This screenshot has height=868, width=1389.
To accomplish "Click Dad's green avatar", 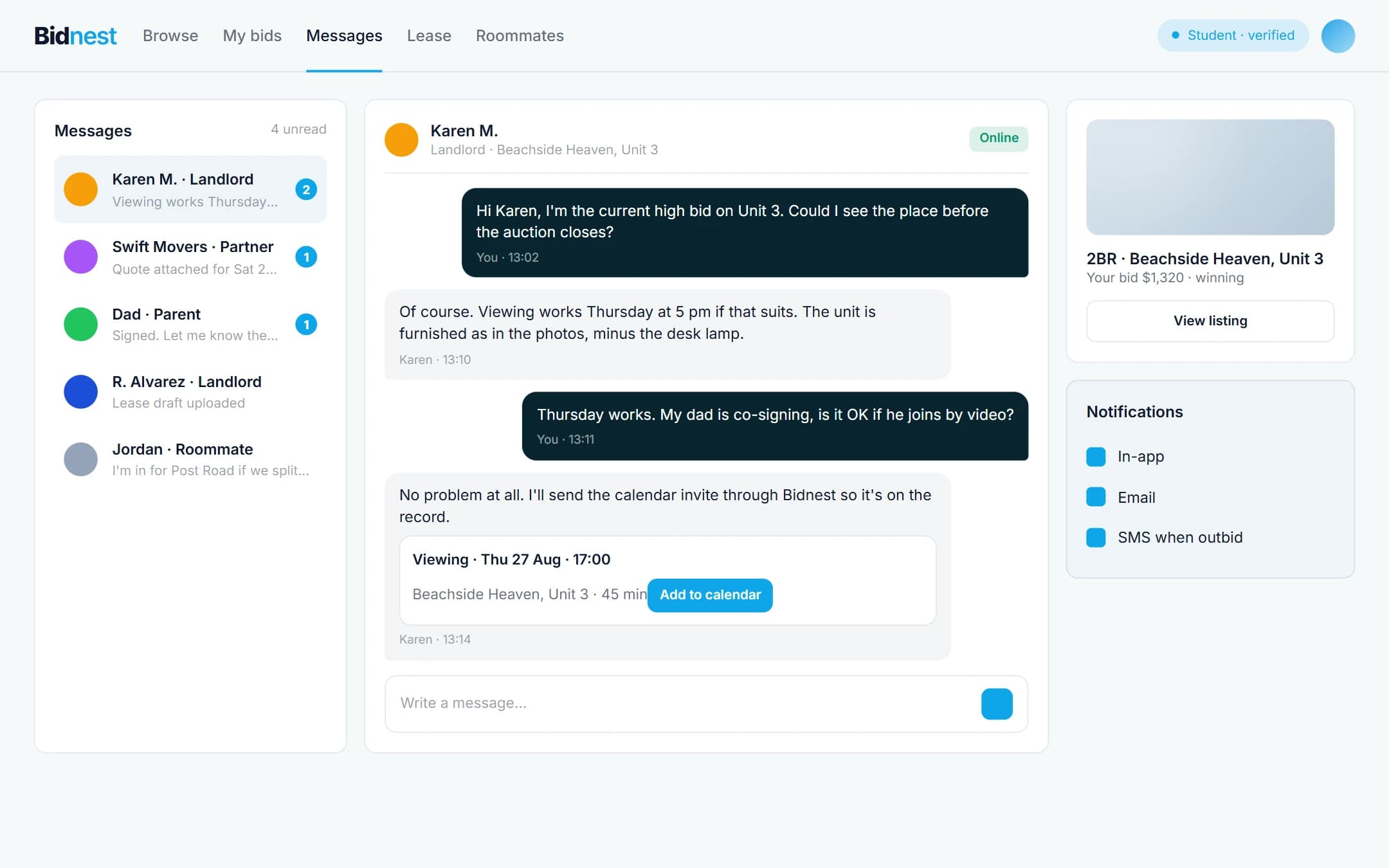I will click(x=80, y=324).
